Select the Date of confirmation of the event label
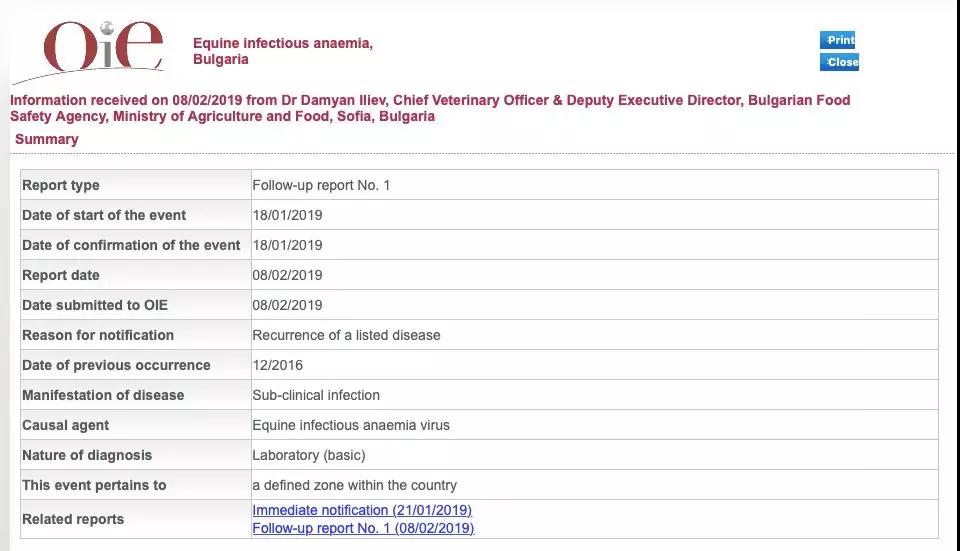 131,245
